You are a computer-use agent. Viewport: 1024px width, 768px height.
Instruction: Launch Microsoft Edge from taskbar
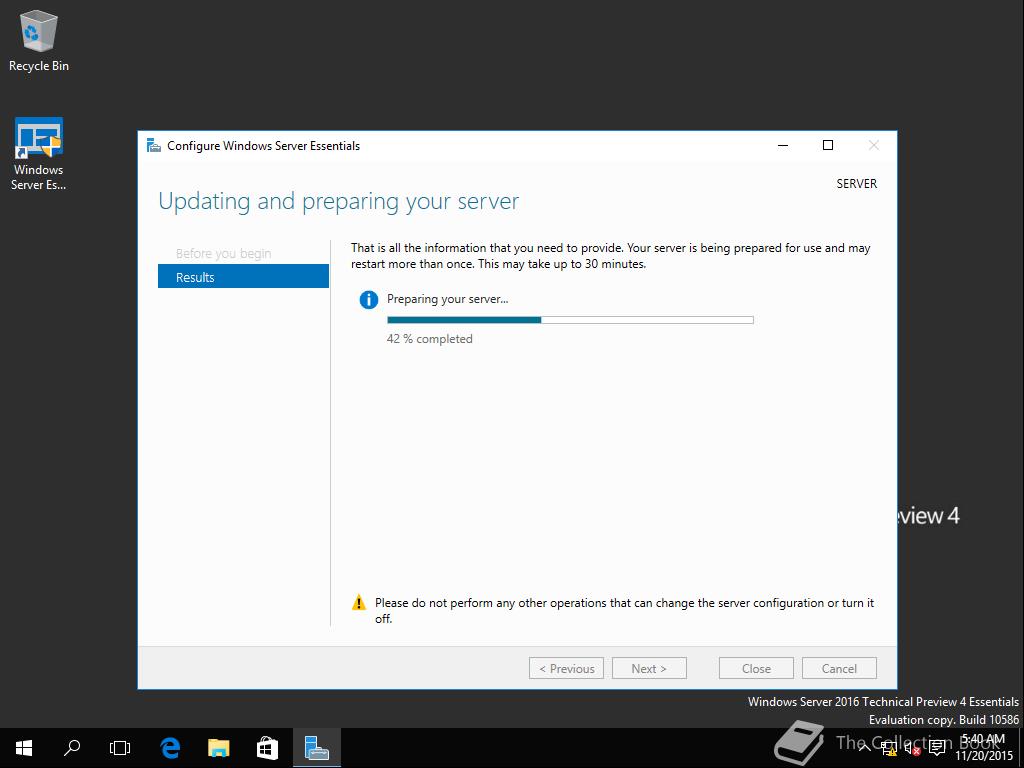(x=170, y=748)
